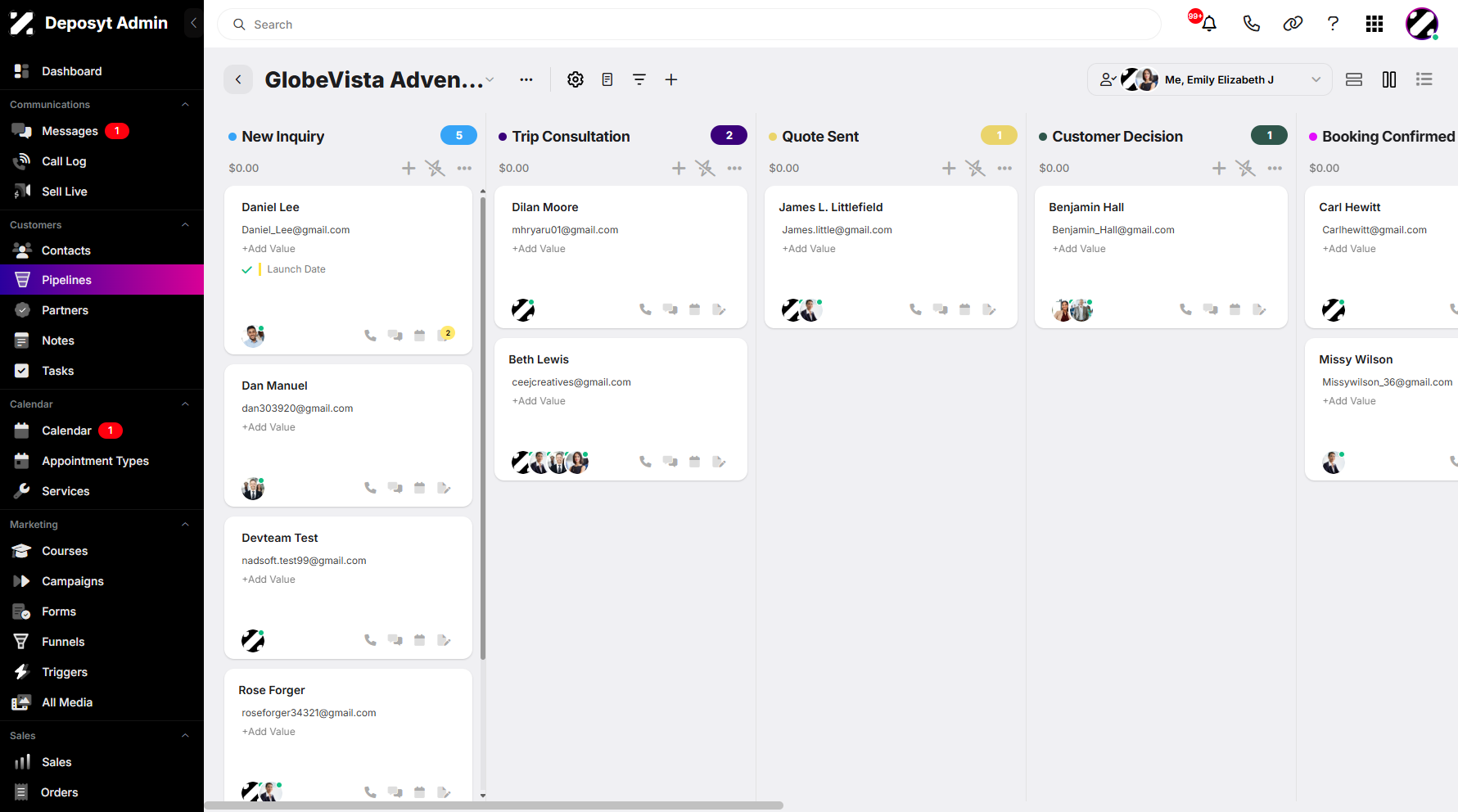Click the document icon beside settings gear

pos(607,79)
